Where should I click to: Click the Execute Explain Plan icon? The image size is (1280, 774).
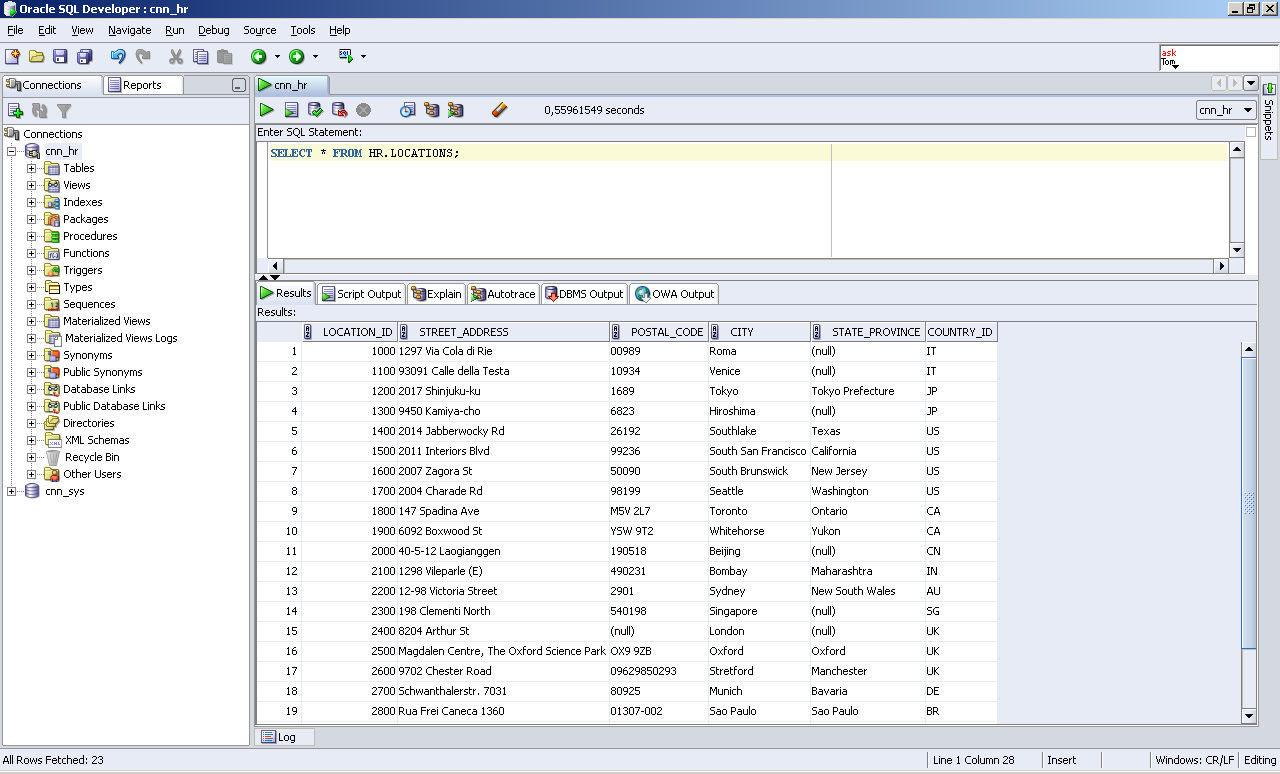(431, 110)
